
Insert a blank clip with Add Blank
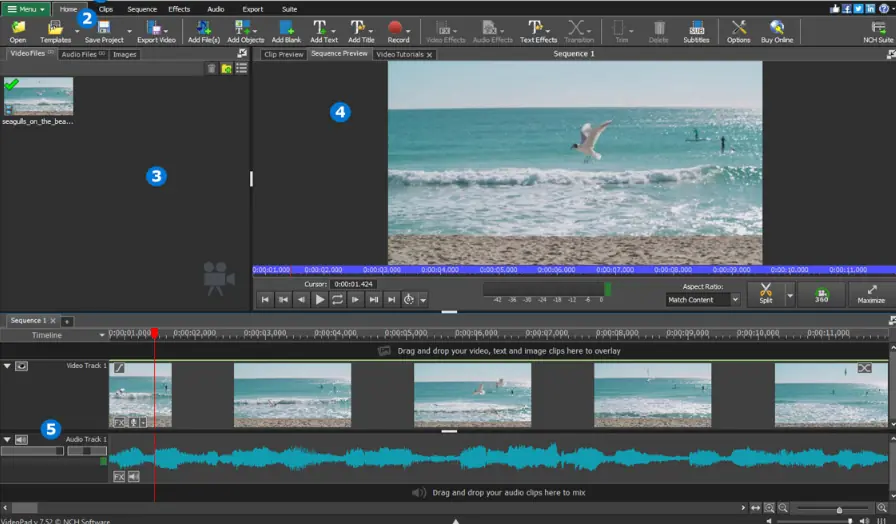[x=286, y=31]
